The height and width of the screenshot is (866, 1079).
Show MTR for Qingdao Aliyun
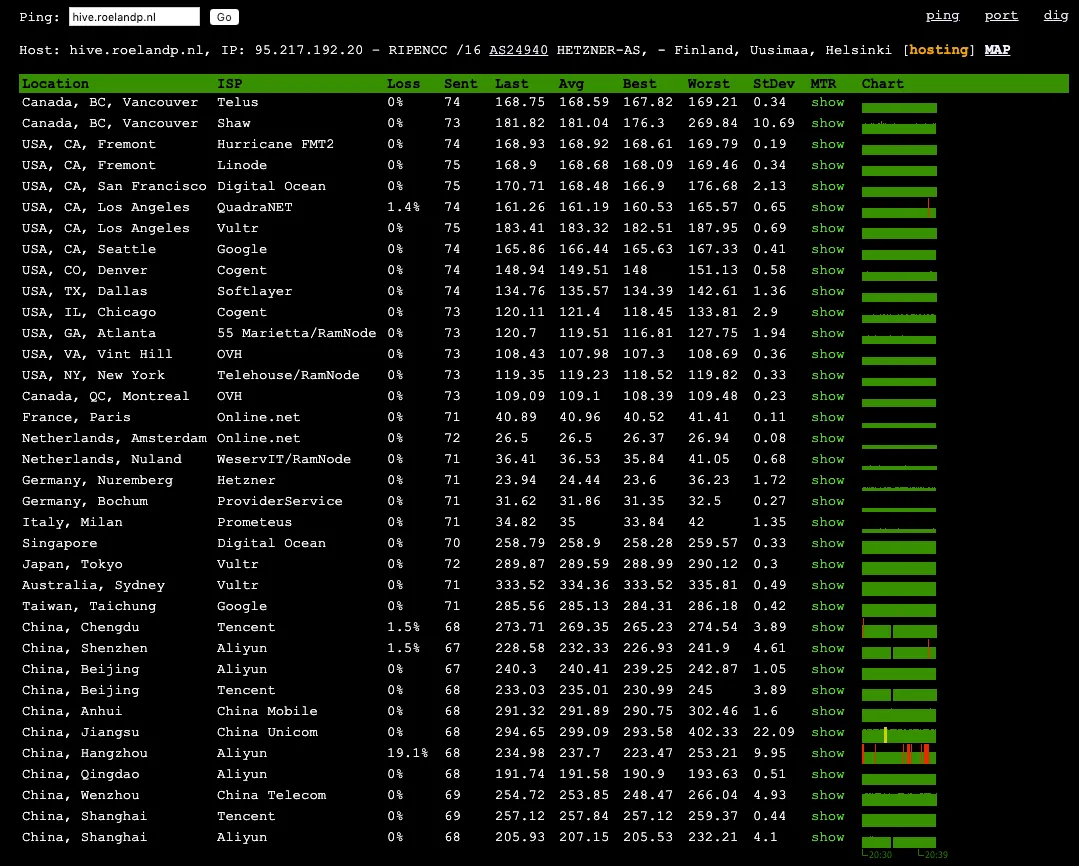(827, 774)
